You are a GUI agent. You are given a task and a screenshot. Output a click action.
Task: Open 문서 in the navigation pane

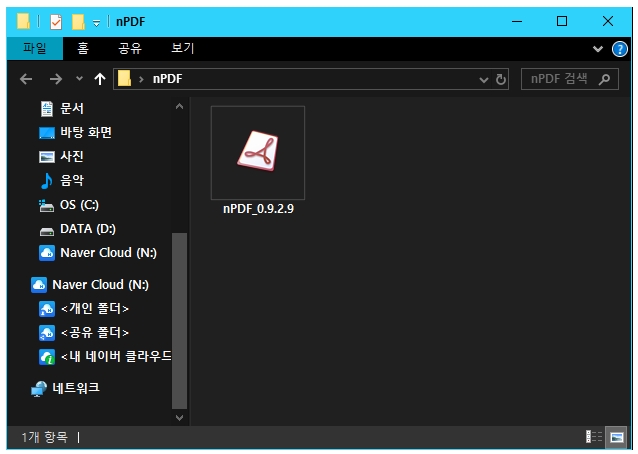click(72, 109)
